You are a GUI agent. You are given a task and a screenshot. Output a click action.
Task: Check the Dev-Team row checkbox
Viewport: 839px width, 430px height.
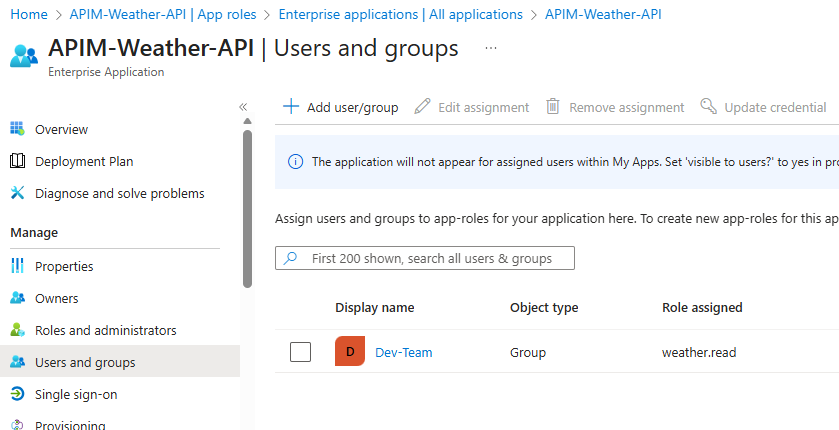(x=300, y=352)
